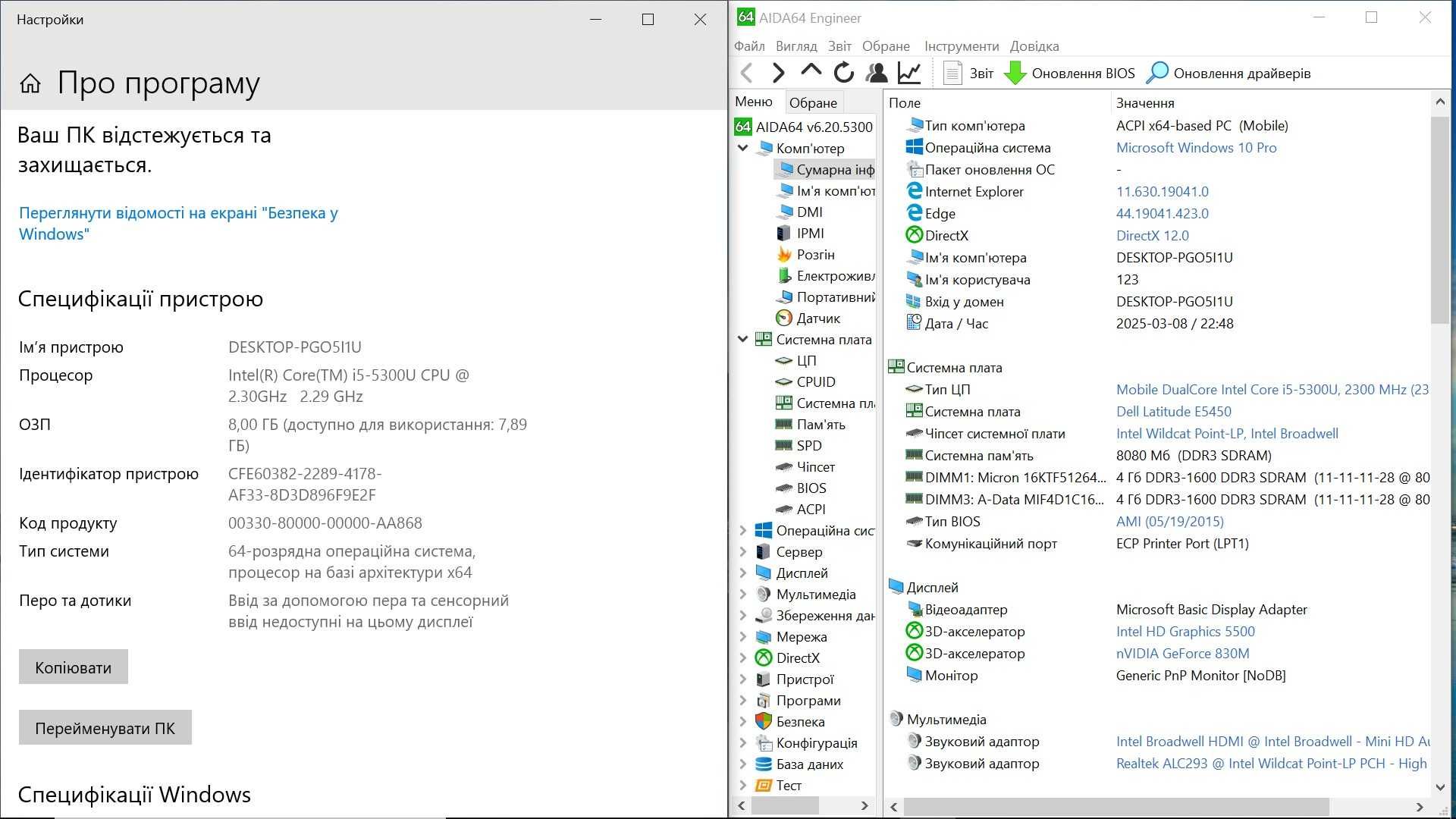Open the Безпека у Windows details link
The height and width of the screenshot is (819, 1456).
coord(178,224)
